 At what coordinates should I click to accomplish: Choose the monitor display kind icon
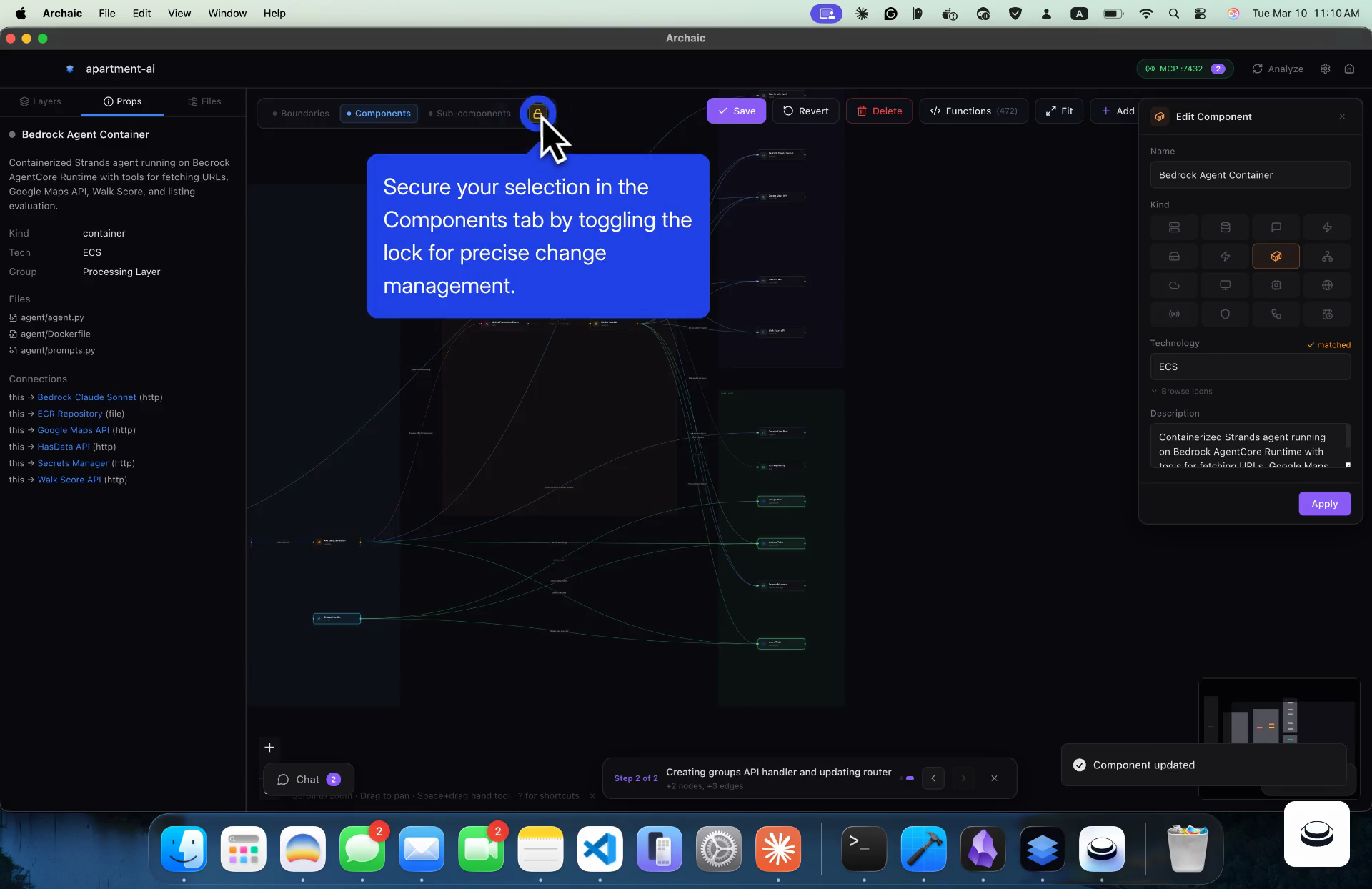(x=1225, y=285)
